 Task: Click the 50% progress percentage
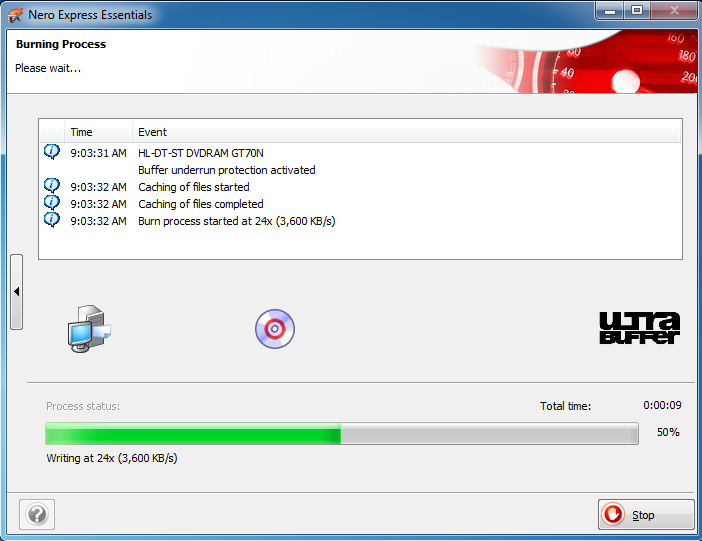pyautogui.click(x=668, y=432)
